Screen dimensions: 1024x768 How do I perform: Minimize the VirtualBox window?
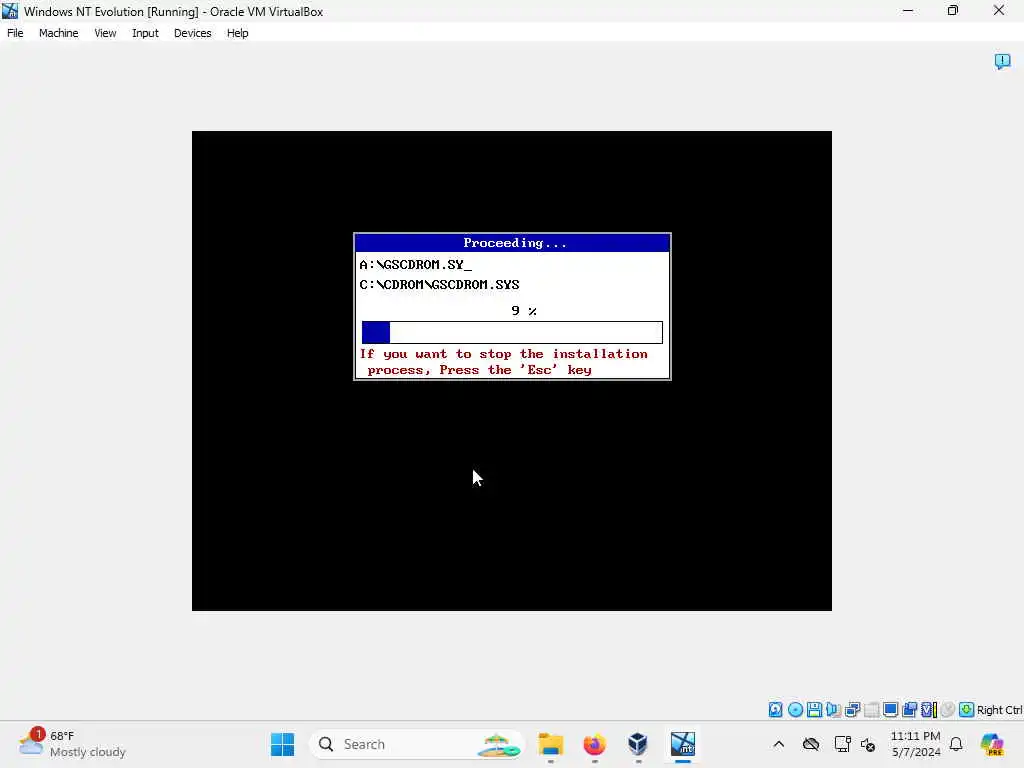point(908,11)
